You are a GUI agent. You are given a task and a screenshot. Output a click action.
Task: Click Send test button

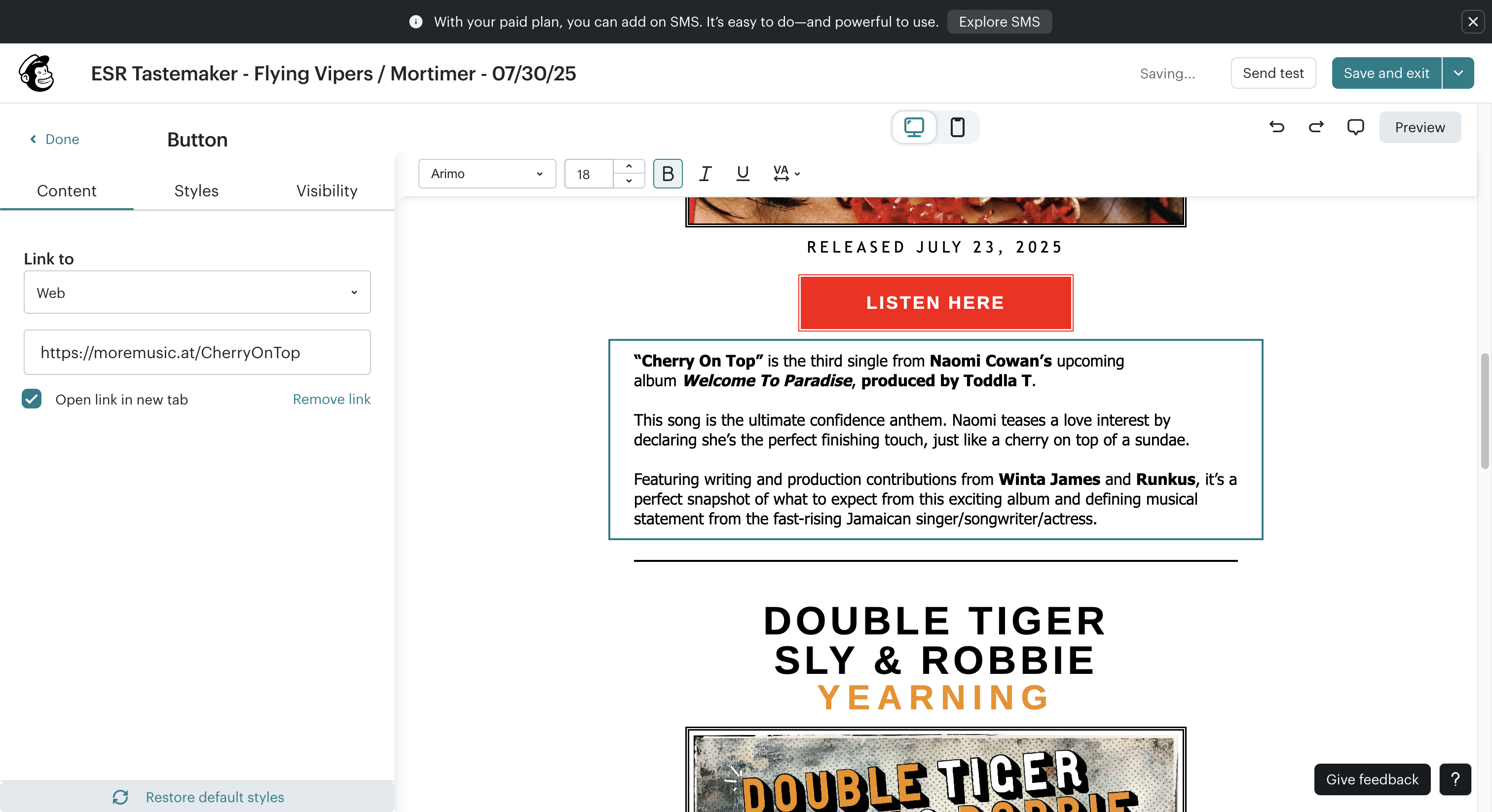coord(1273,73)
